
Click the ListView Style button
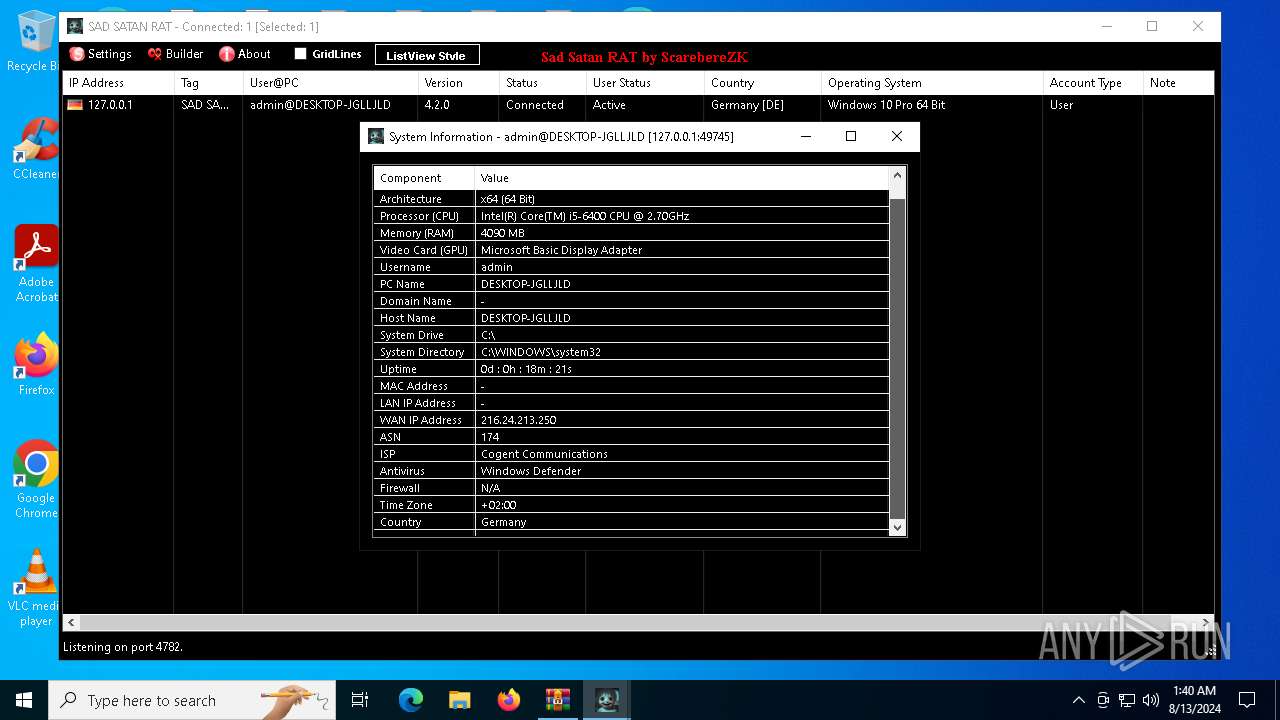pos(427,55)
